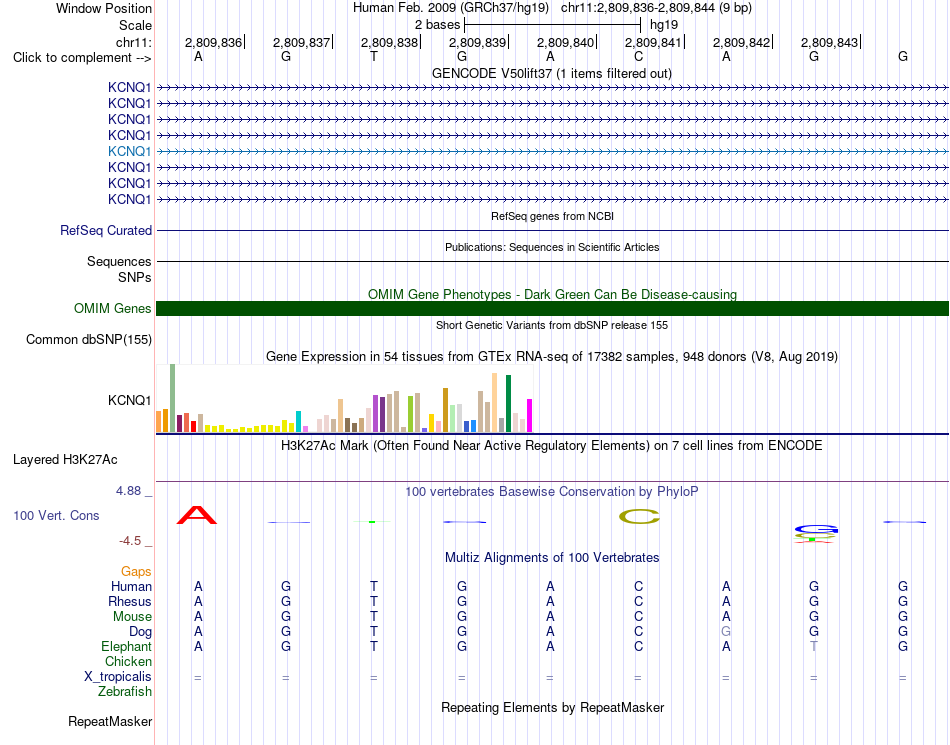Click the Window Position label
Viewport: 950px width, 745px height.
(104, 8)
